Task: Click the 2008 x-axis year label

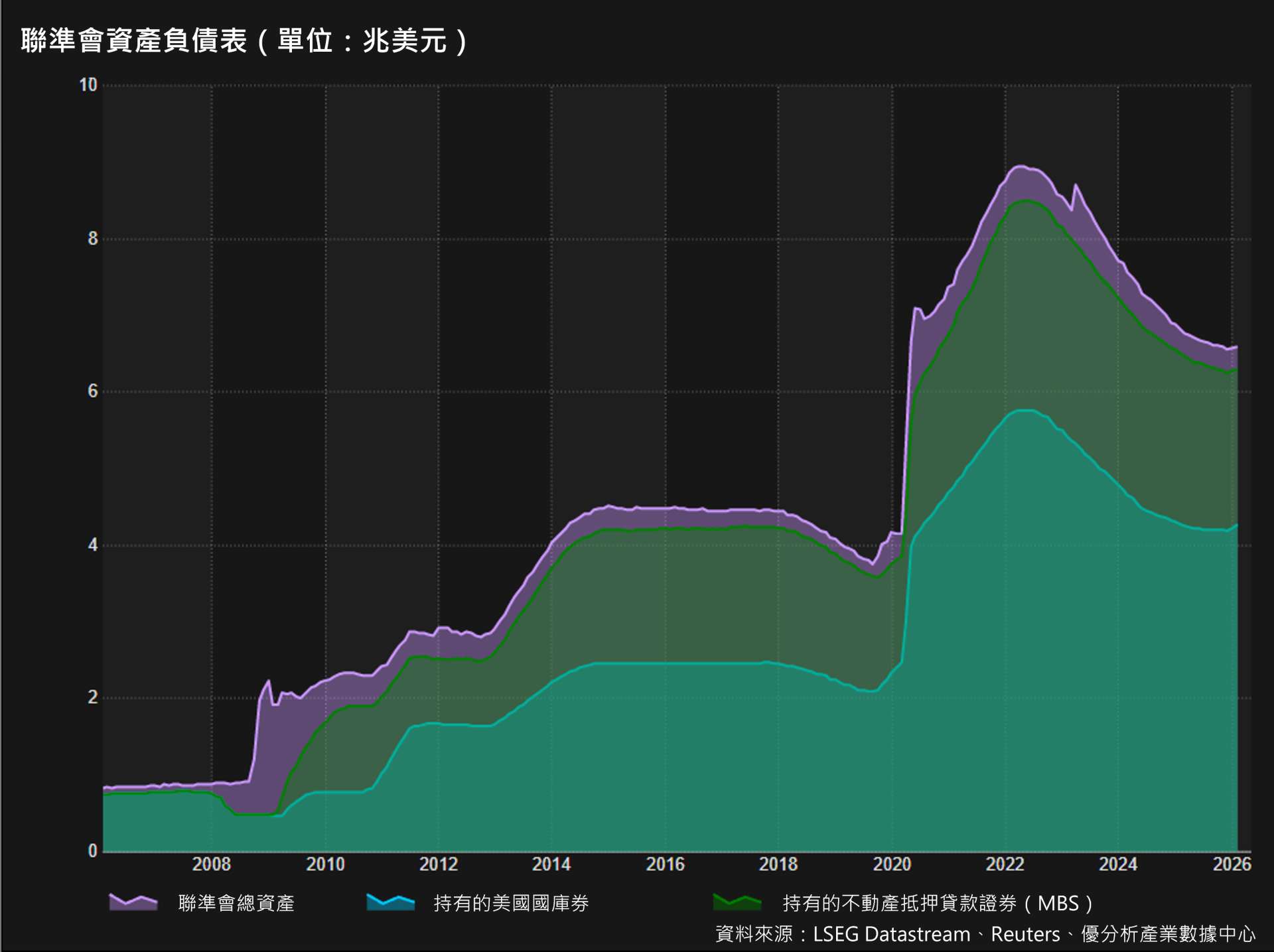Action: [212, 864]
